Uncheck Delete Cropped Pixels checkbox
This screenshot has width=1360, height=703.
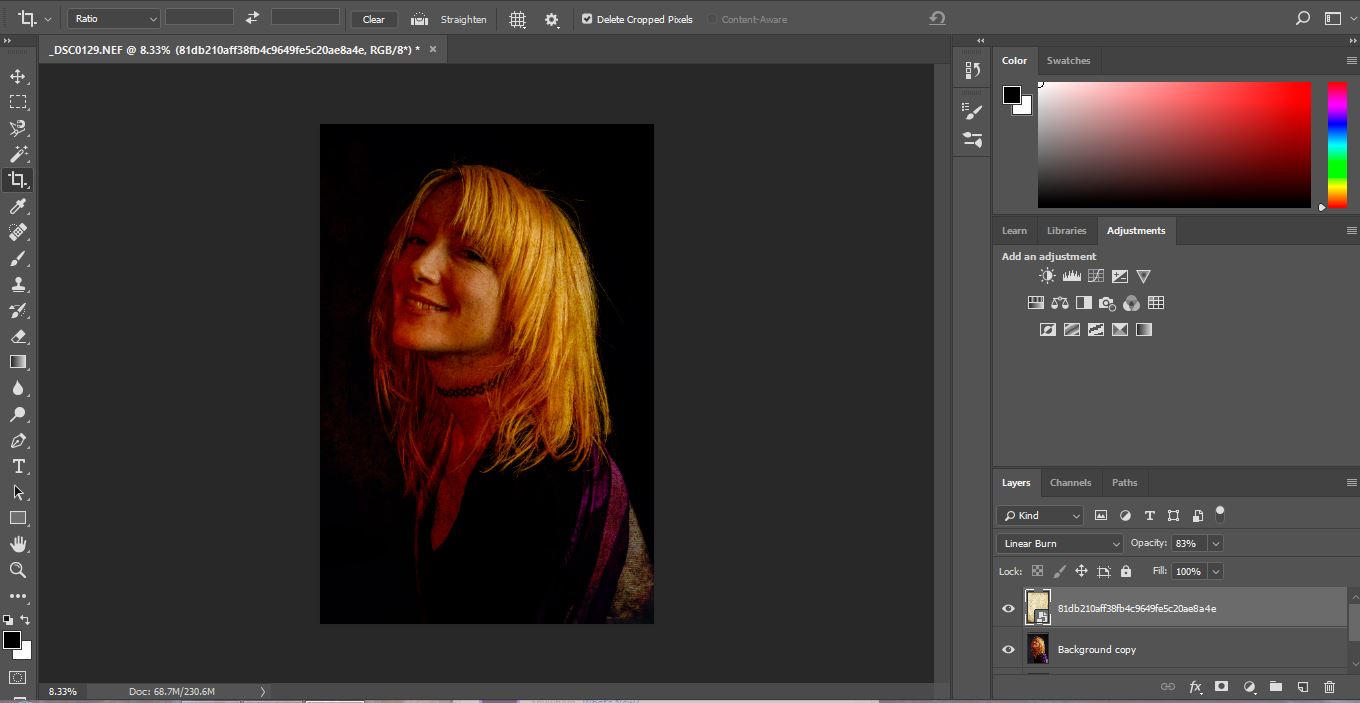[587, 19]
